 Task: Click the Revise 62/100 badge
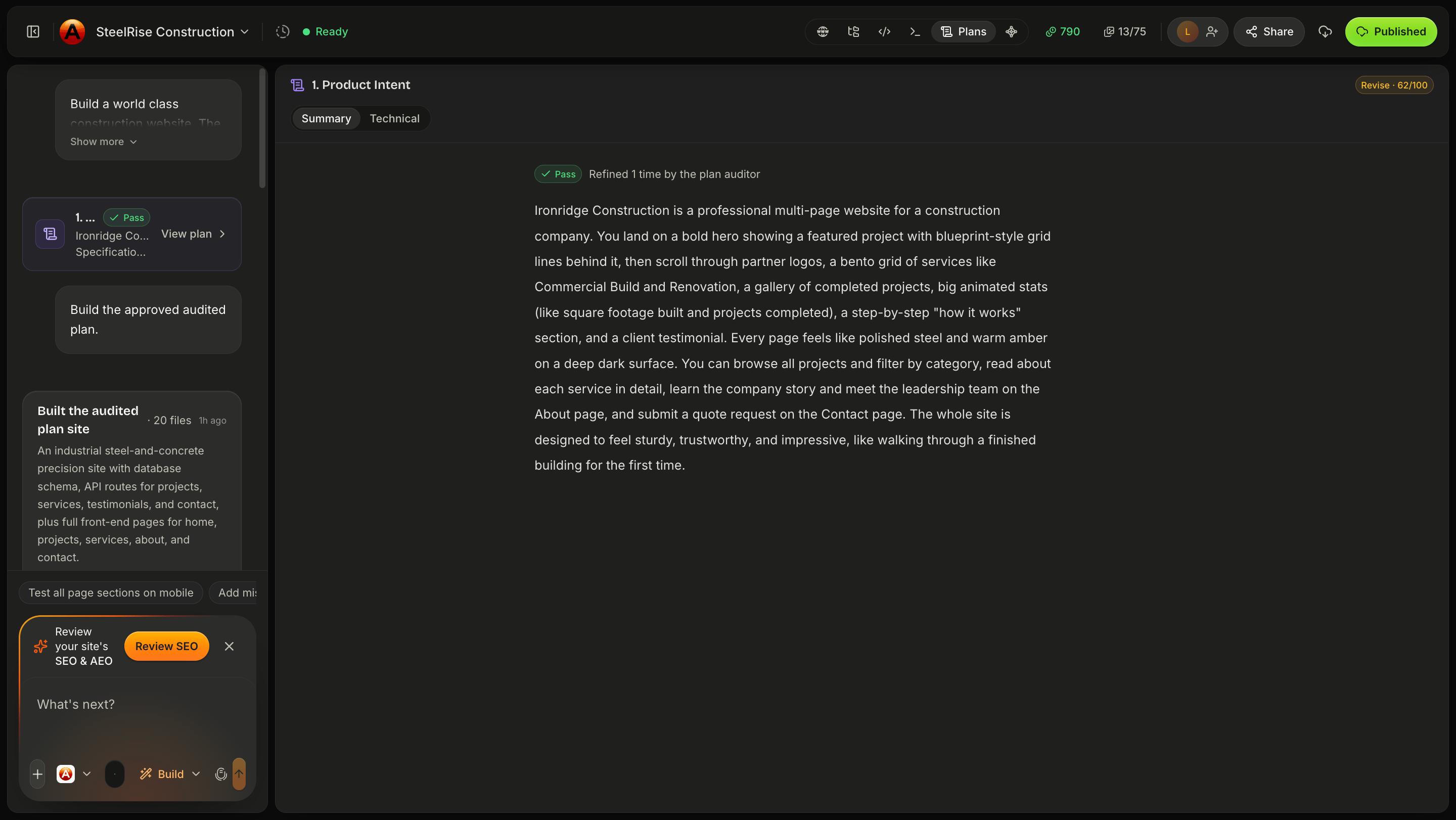1394,85
